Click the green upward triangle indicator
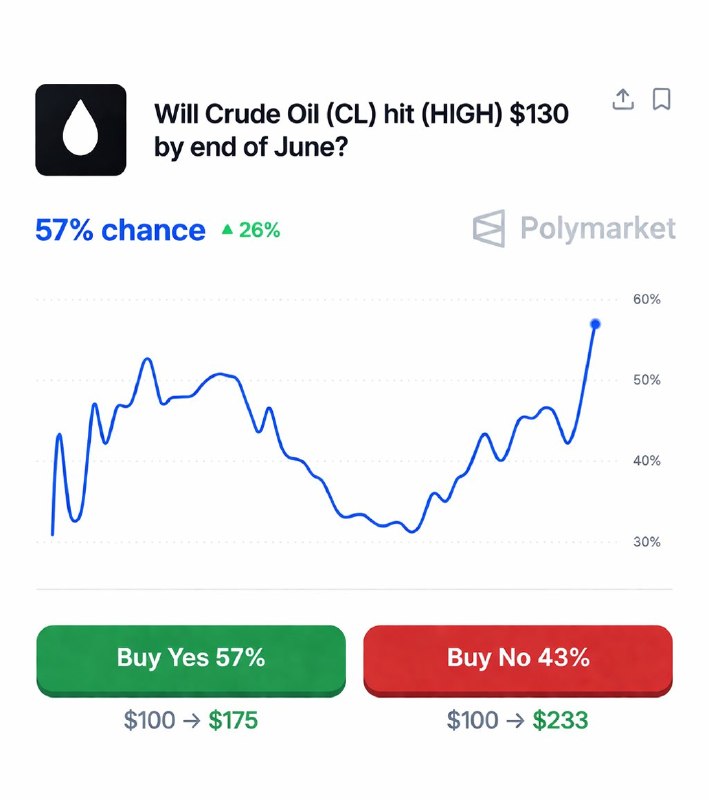 (228, 229)
